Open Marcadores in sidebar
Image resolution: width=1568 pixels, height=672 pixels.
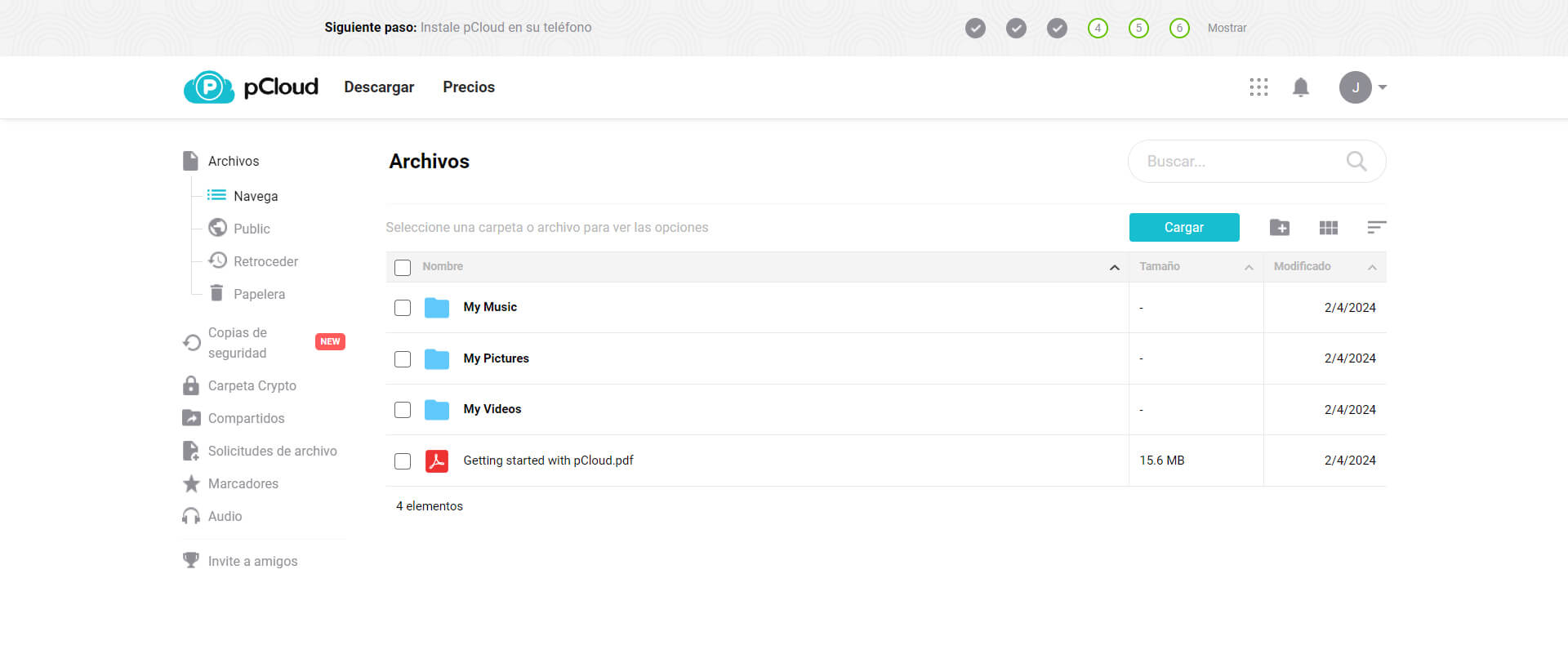pyautogui.click(x=243, y=483)
